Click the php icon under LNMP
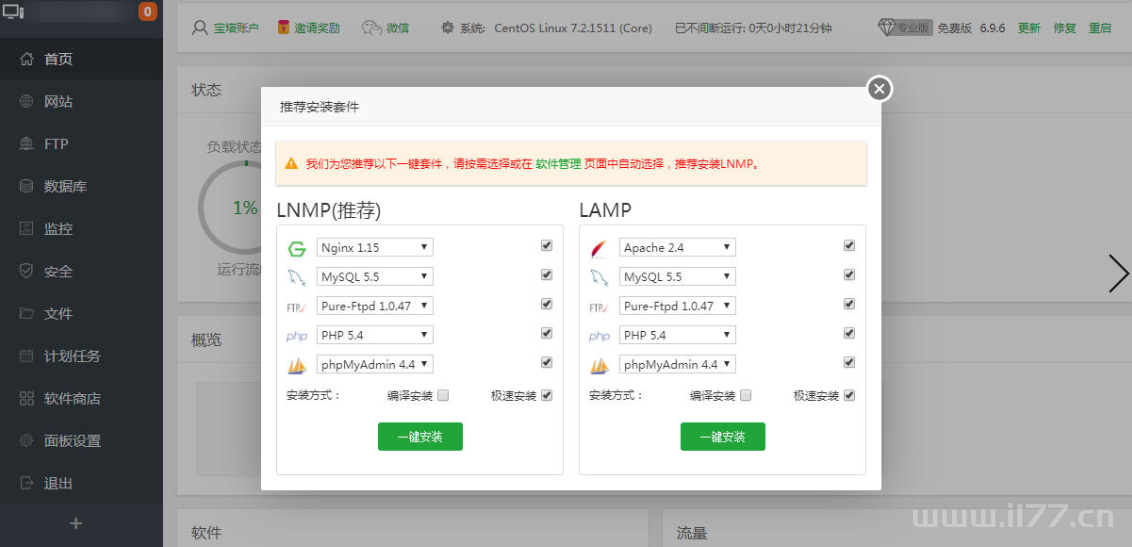This screenshot has width=1132, height=547. tap(297, 336)
